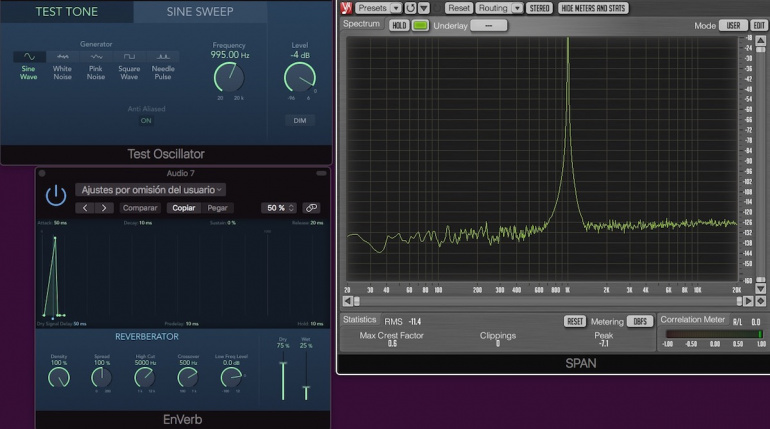Image resolution: width=770 pixels, height=429 pixels.
Task: Click the horizontal scroll left arrow in SPAN
Action: (x=348, y=301)
